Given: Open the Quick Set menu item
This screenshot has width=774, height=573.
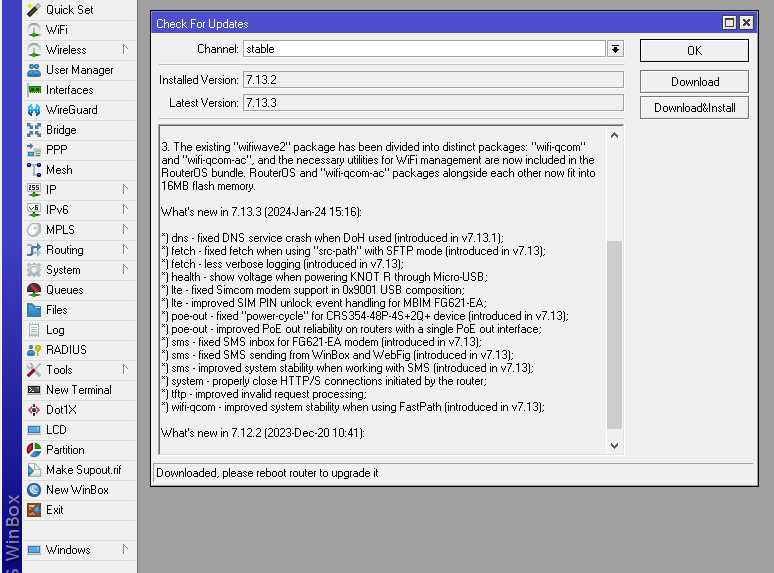Looking at the screenshot, I should point(79,10).
